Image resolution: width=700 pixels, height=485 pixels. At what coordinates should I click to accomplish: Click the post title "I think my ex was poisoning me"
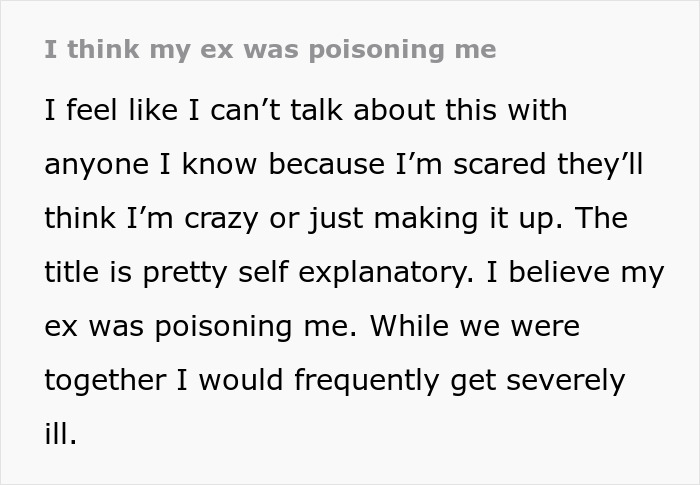tap(270, 49)
